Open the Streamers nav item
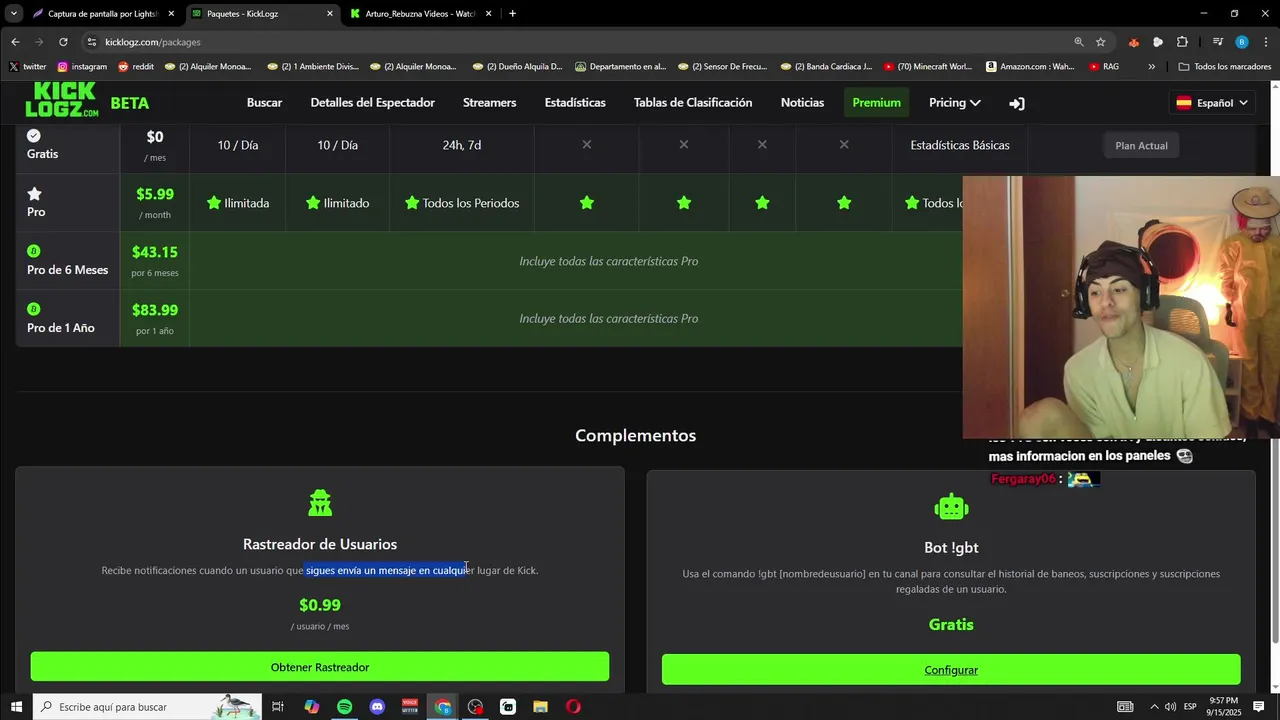The height and width of the screenshot is (720, 1280). [489, 103]
